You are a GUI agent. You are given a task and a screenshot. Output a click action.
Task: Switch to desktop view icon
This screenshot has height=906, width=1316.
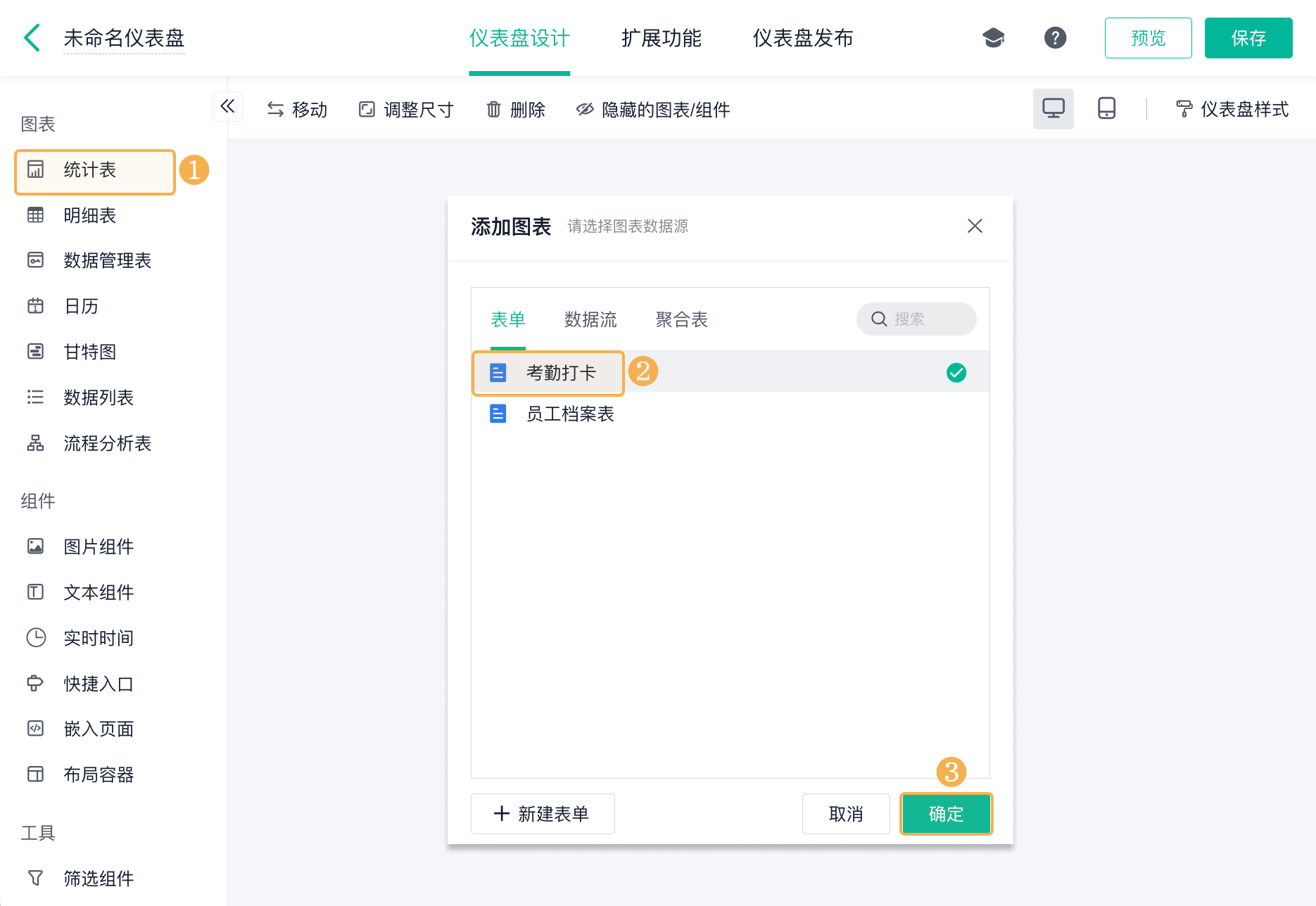point(1053,109)
